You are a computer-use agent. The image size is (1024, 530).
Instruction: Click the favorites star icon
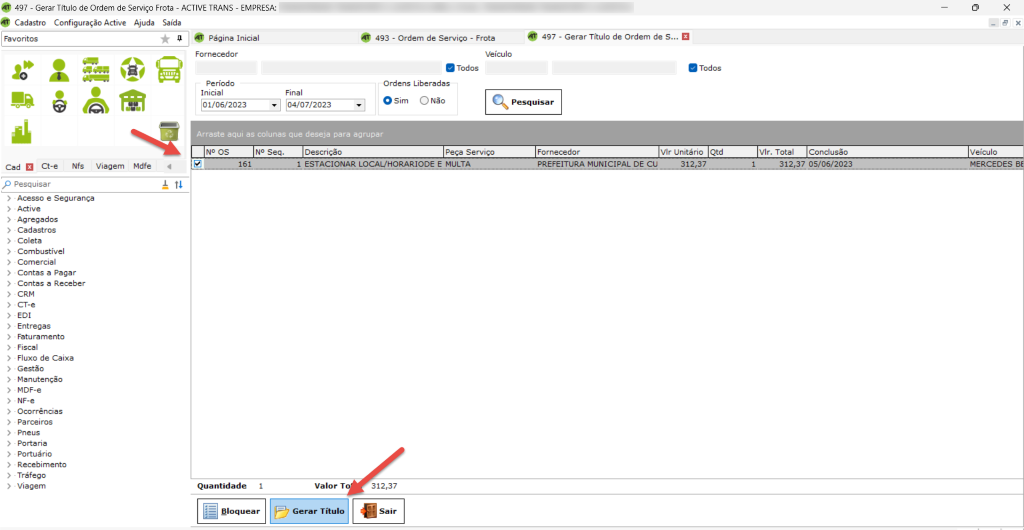click(x=165, y=39)
